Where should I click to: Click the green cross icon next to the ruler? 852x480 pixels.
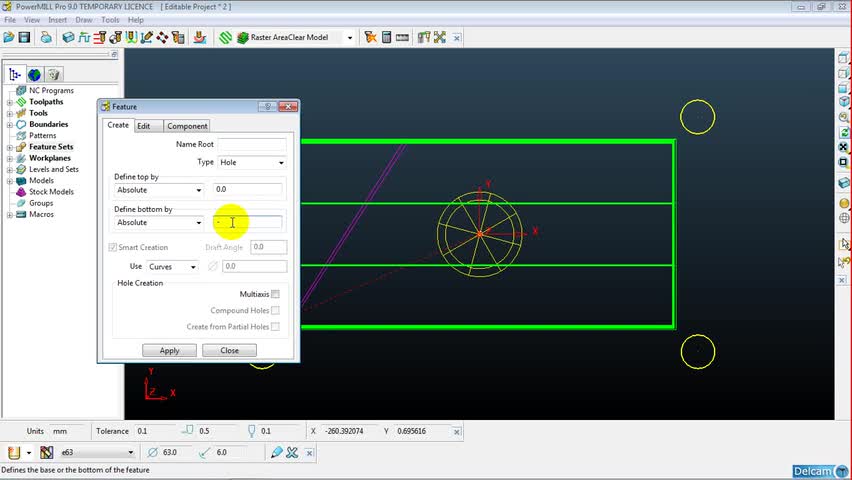440,38
